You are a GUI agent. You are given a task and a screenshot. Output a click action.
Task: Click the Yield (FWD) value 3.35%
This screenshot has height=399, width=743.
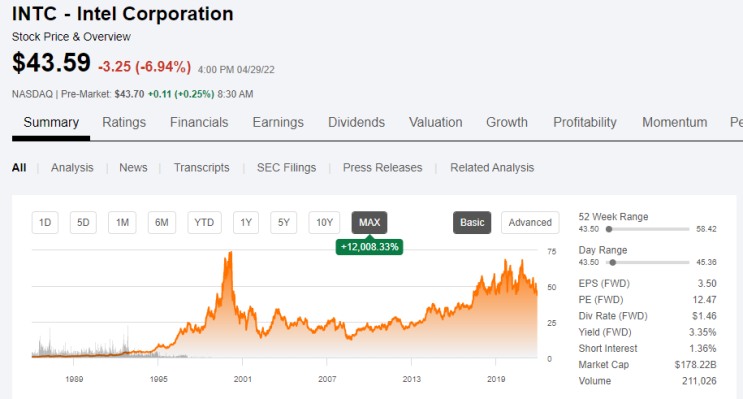703,332
